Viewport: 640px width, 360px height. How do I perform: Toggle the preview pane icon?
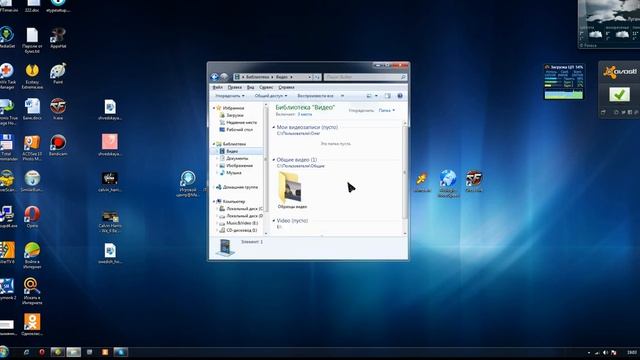(387, 96)
